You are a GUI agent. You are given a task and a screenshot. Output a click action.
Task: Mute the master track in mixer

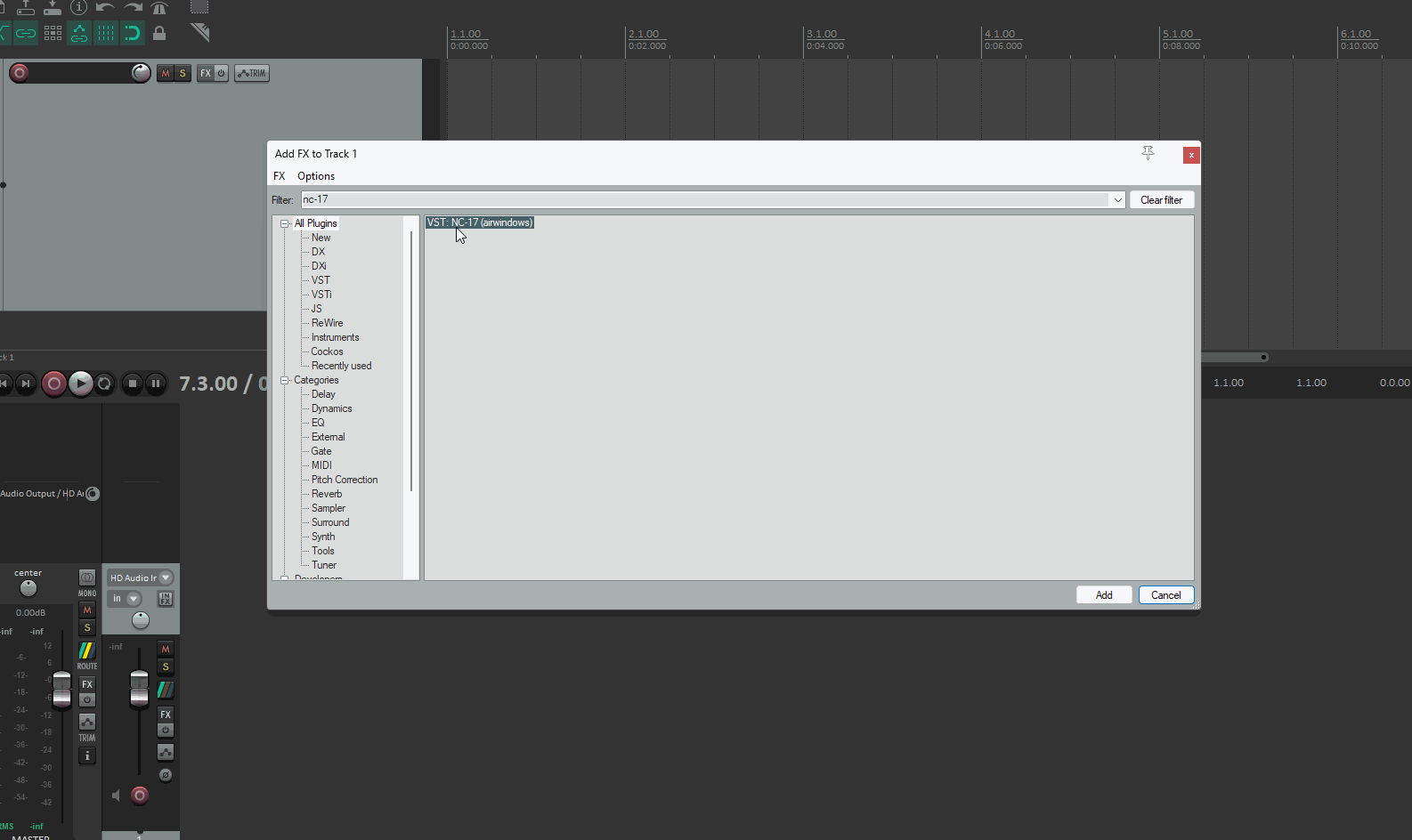[87, 610]
